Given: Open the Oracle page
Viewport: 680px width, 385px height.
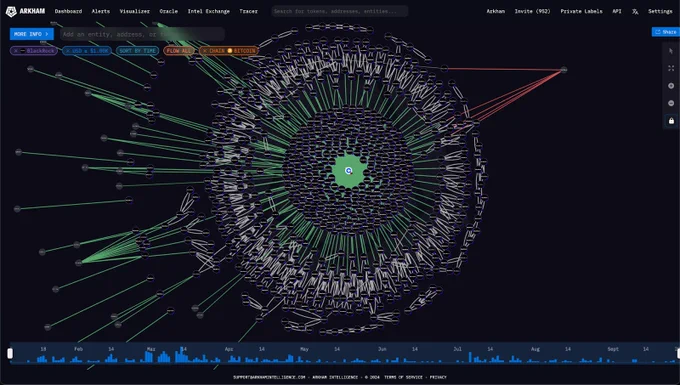Looking at the screenshot, I should (x=169, y=11).
